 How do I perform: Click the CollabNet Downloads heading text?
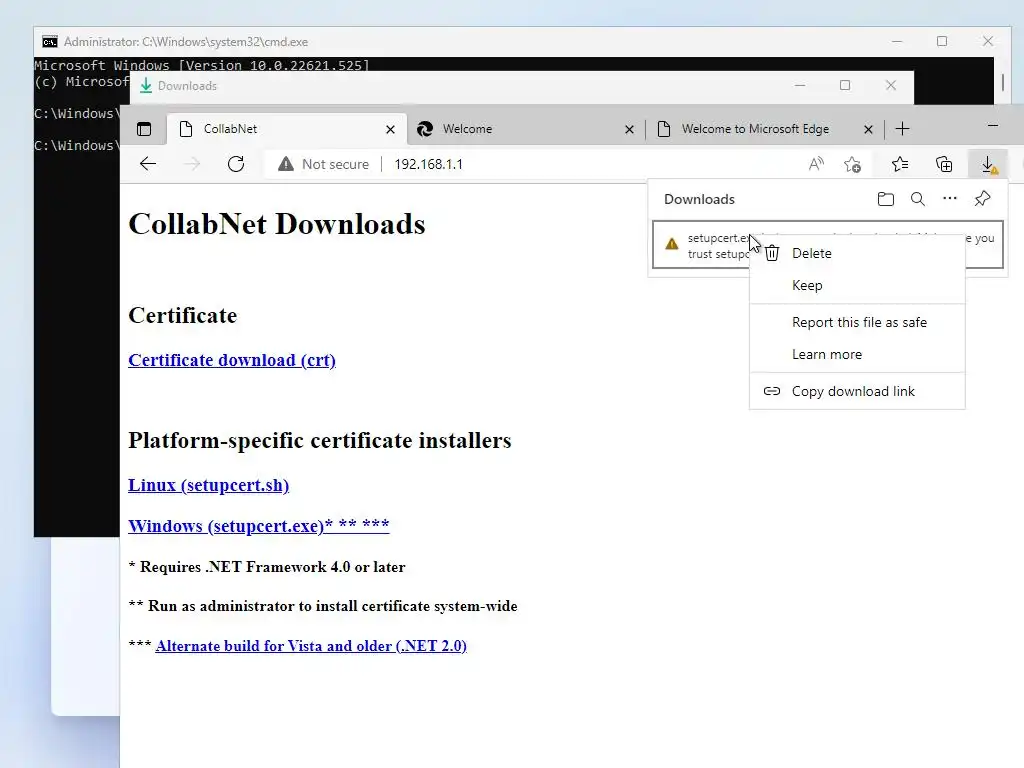[277, 224]
